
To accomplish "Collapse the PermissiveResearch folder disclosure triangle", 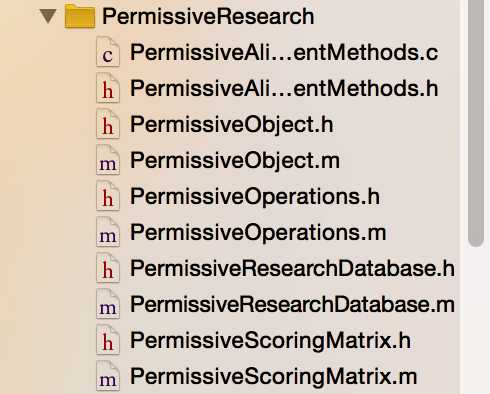I will tap(48, 16).
